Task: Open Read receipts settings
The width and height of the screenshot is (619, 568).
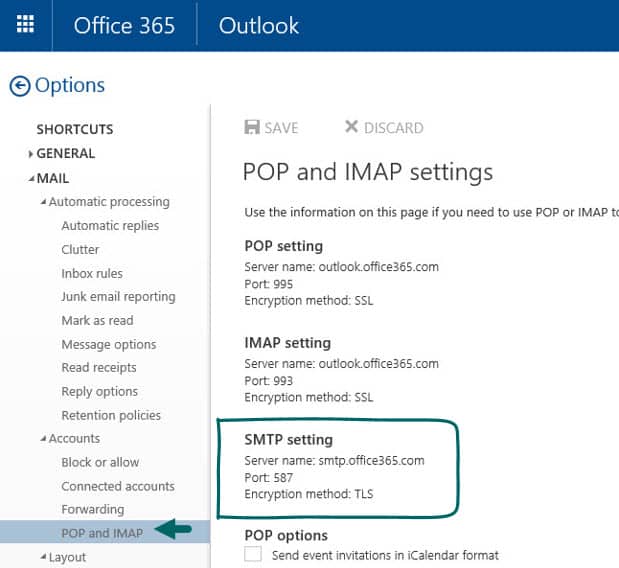Action: click(x=99, y=368)
